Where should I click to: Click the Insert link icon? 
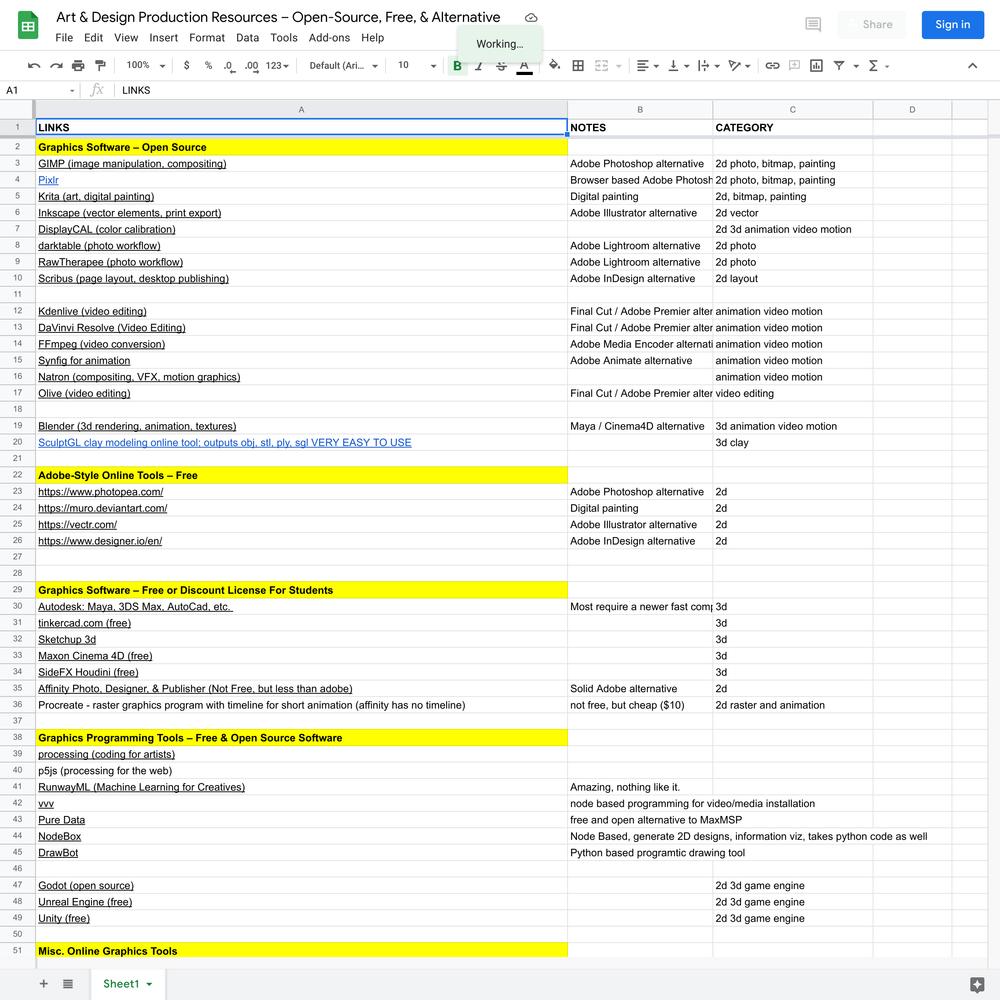tap(772, 66)
